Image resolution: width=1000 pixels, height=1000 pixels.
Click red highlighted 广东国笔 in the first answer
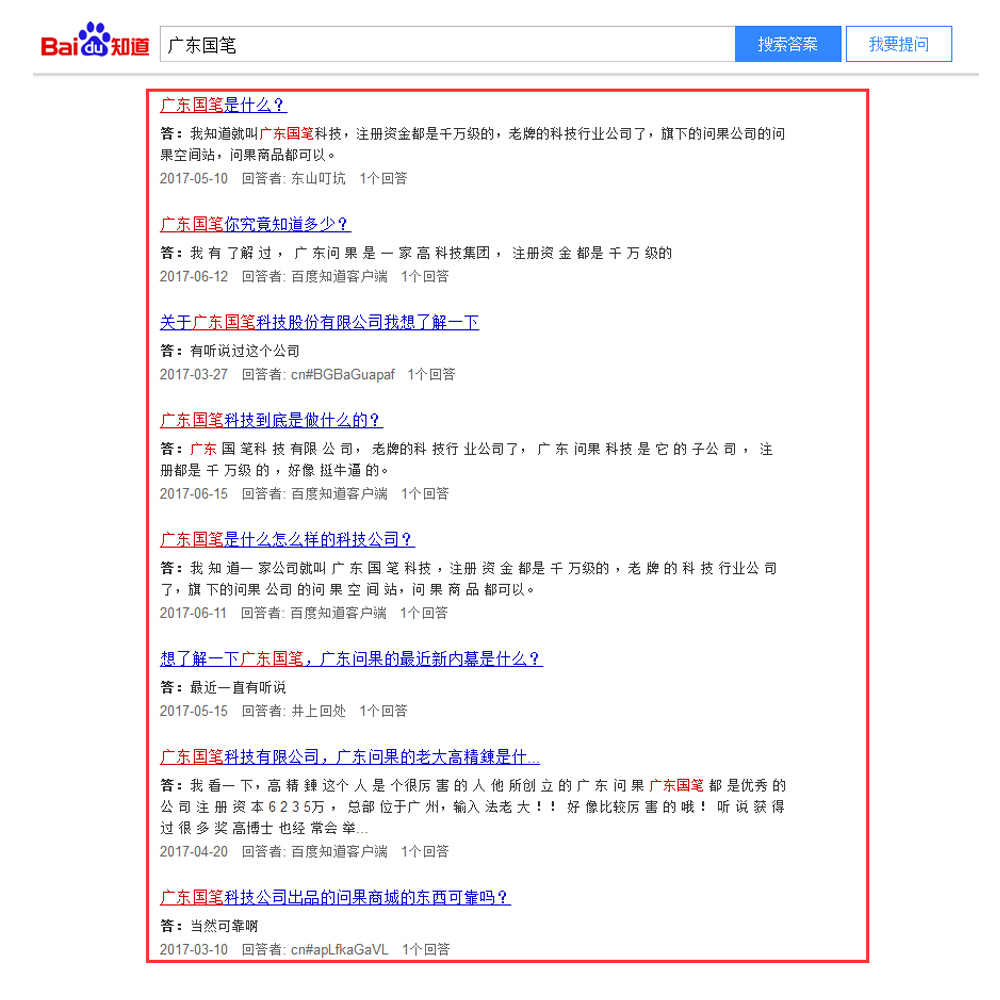pos(286,134)
